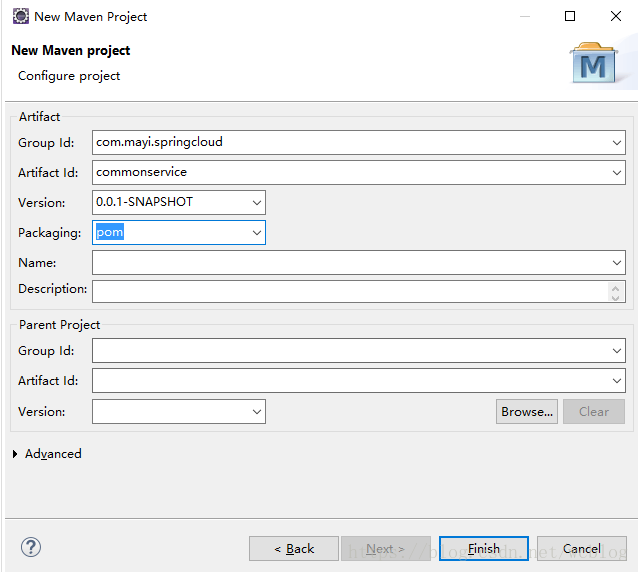Open the Artifact Id dropdown arrow under Artifact
Image resolution: width=639 pixels, height=572 pixels.
617,173
